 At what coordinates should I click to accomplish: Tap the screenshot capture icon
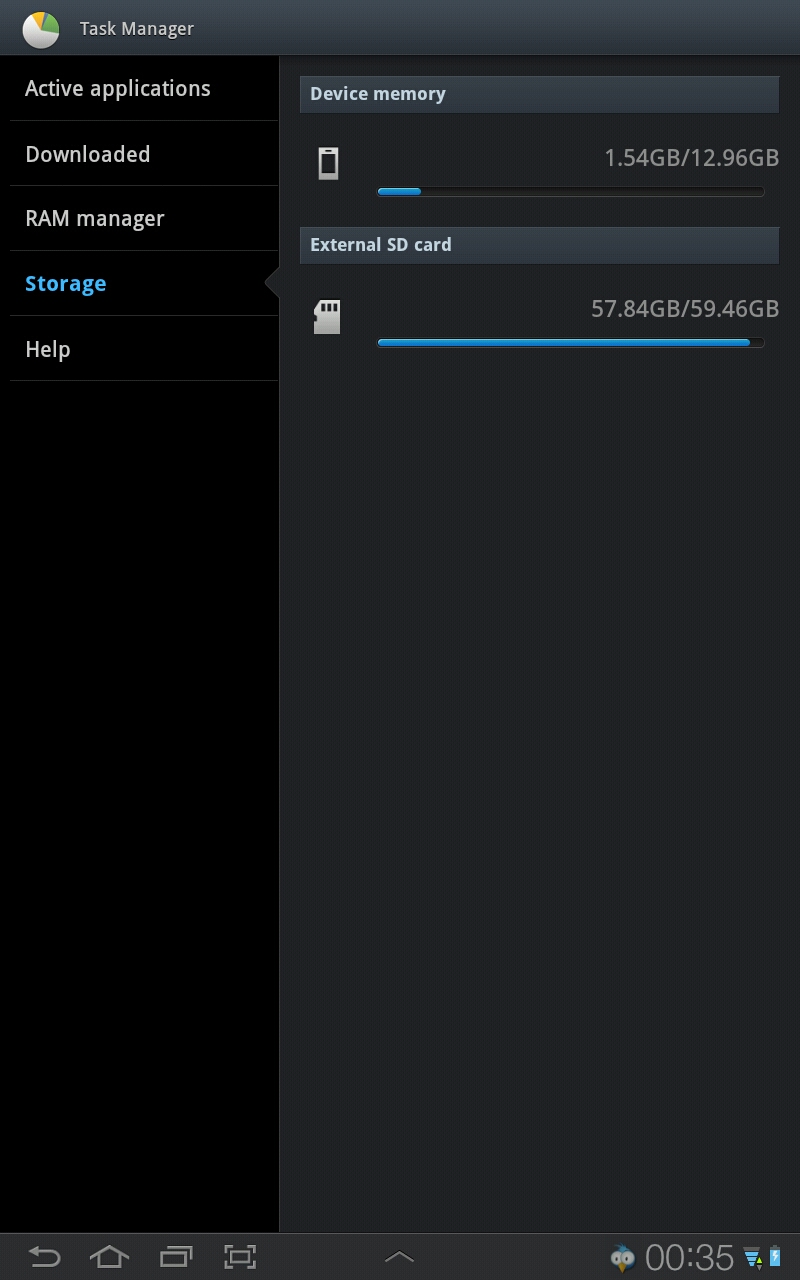[240, 1257]
